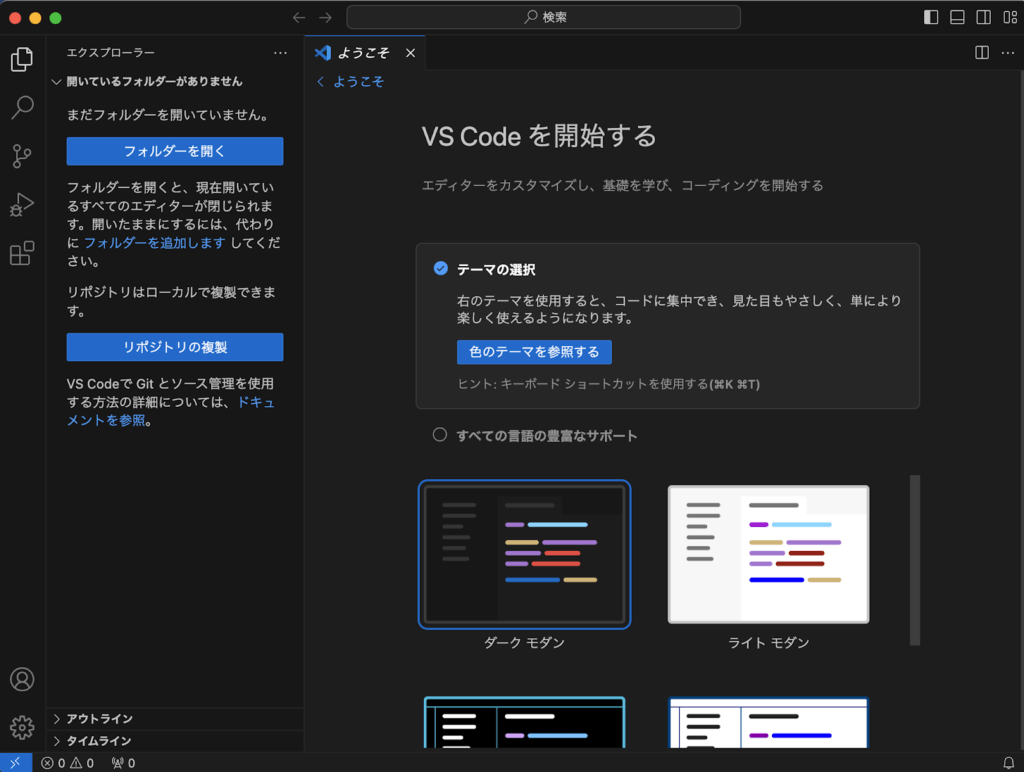Select the ライト モダン theme swatch
This screenshot has width=1024, height=772.
tap(768, 555)
